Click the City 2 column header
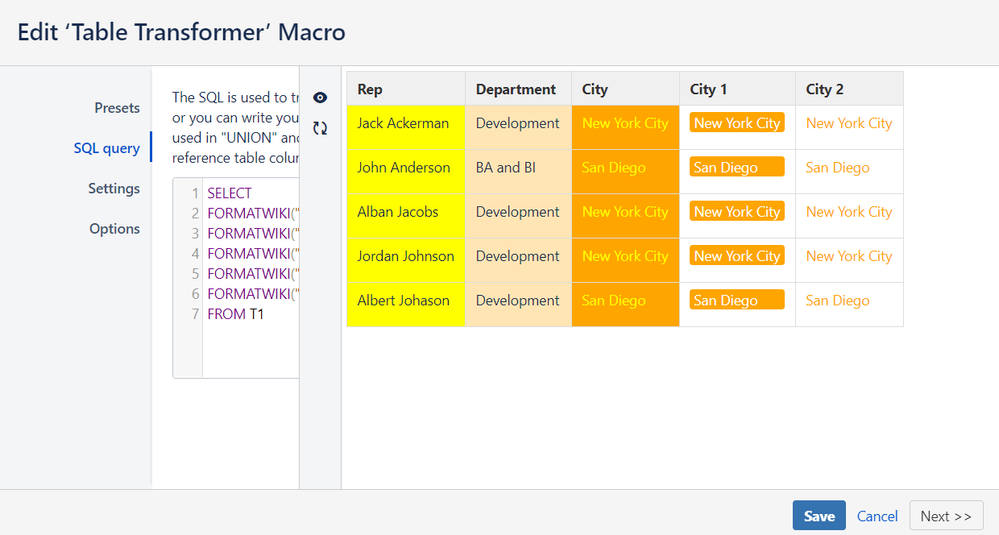Screen dimensions: 999x535 [x=825, y=89]
